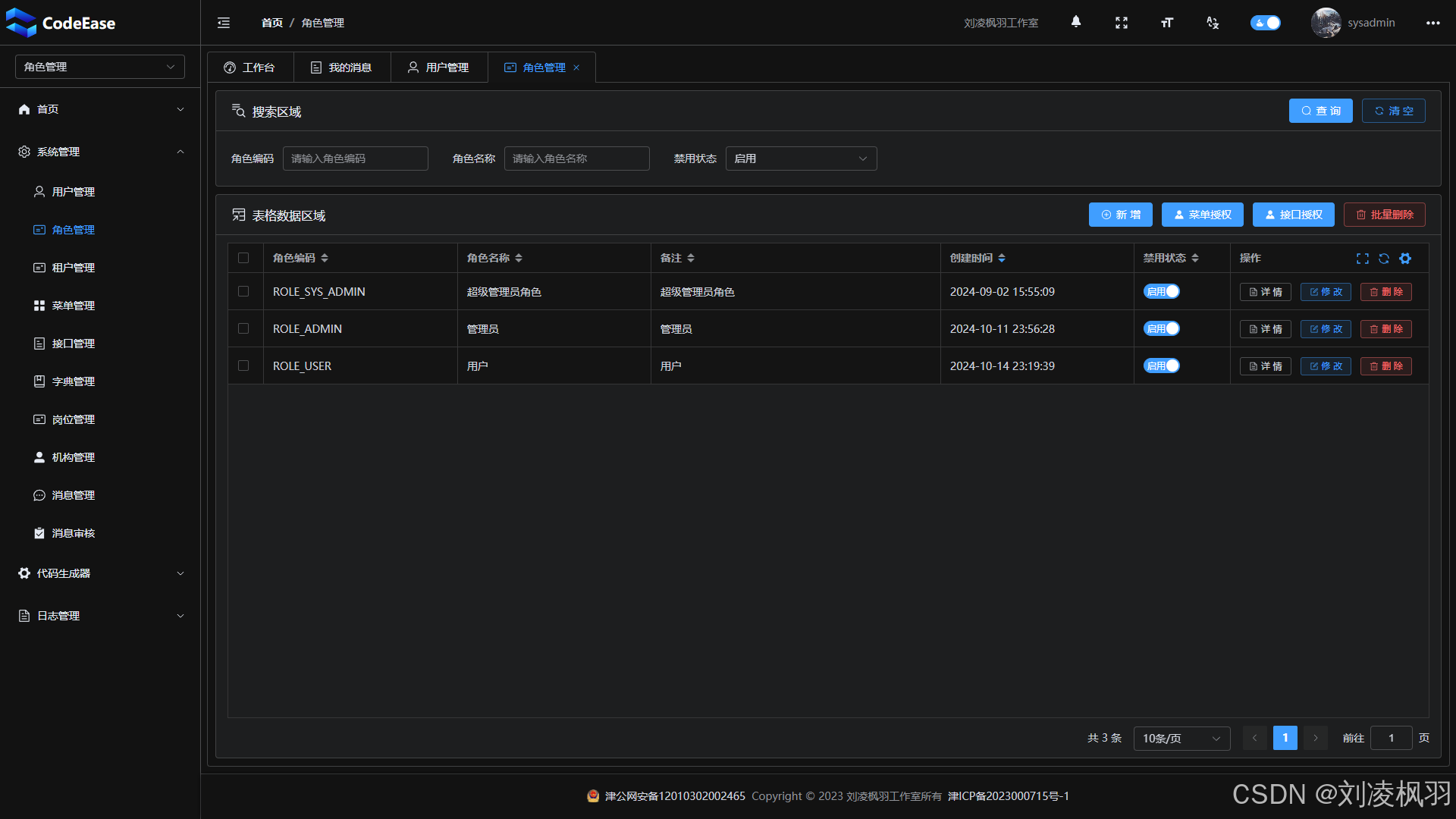Click the 修改 button for ROLE_SYS_ADMIN
Image resolution: width=1456 pixels, height=819 pixels.
coord(1325,292)
